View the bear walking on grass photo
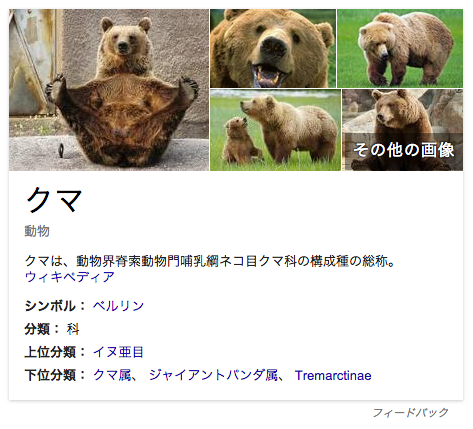The height and width of the screenshot is (429, 473). [x=400, y=48]
